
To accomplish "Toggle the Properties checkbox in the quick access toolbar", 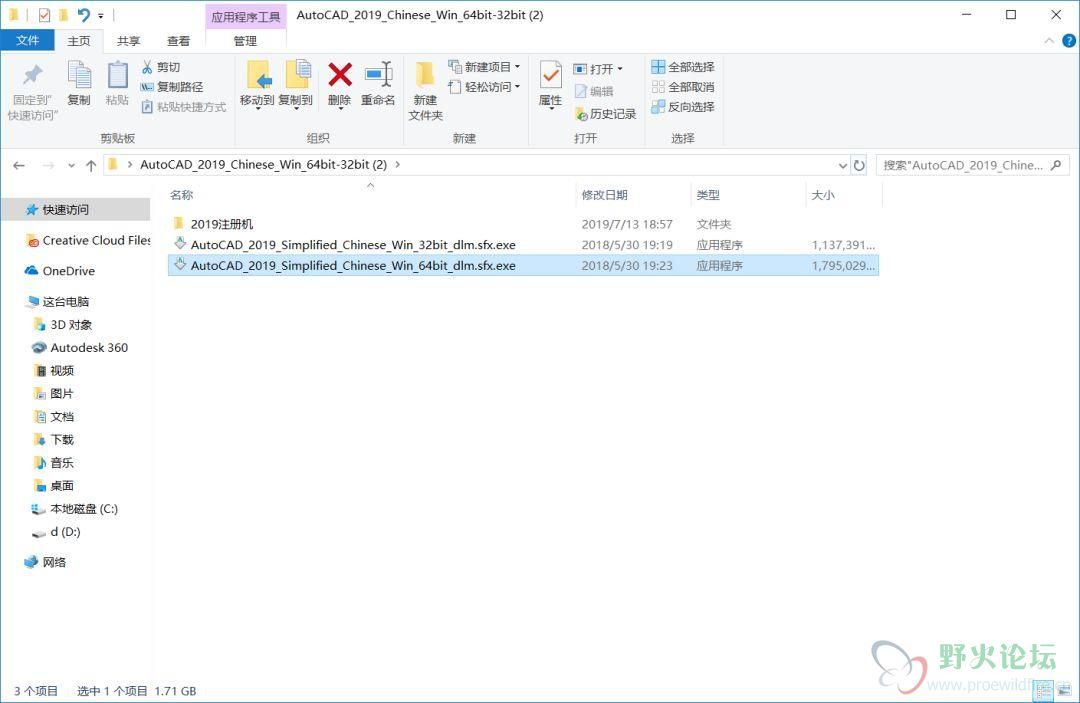I will [x=44, y=14].
